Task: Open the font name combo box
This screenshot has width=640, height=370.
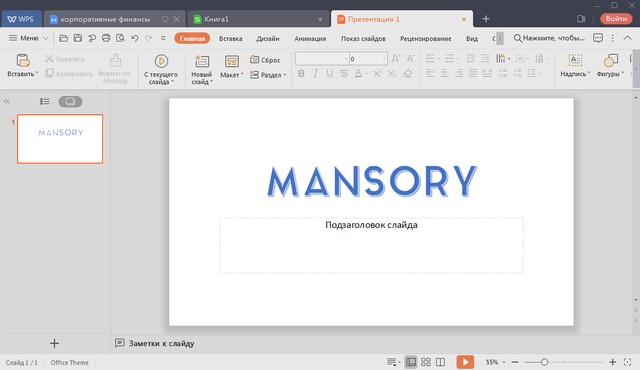Action: (322, 59)
